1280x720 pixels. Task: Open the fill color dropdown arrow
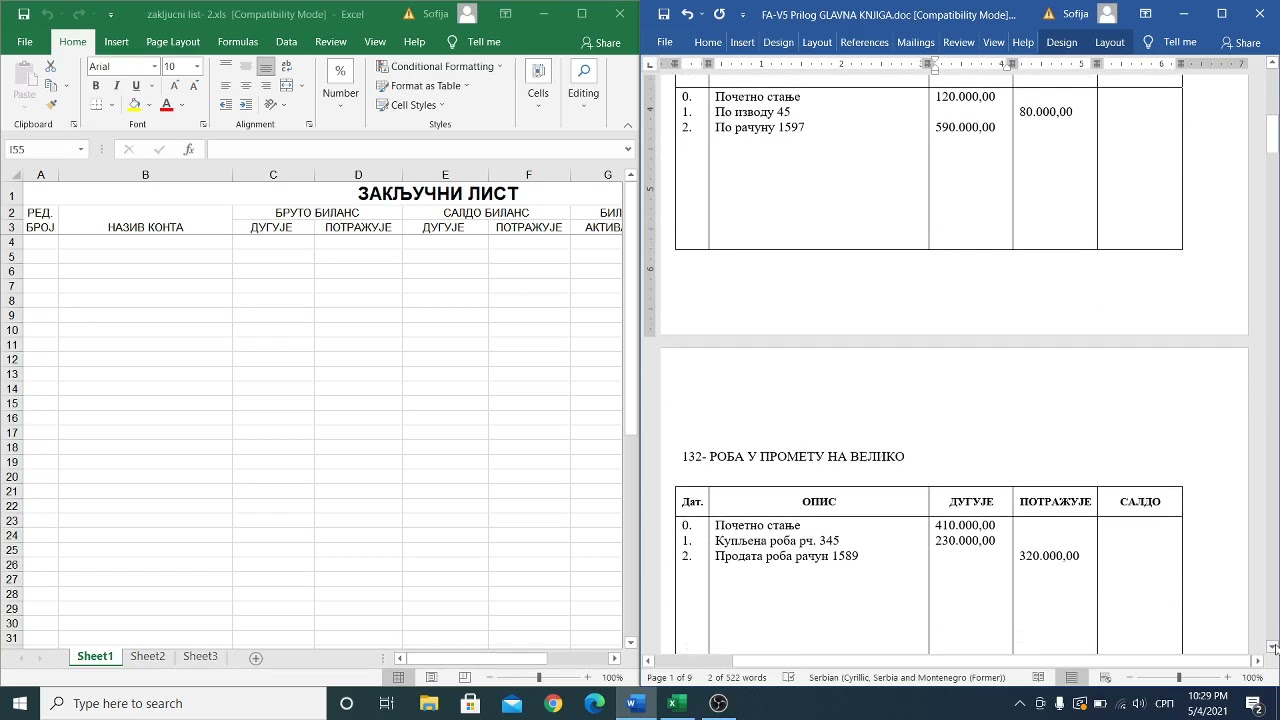[148, 105]
